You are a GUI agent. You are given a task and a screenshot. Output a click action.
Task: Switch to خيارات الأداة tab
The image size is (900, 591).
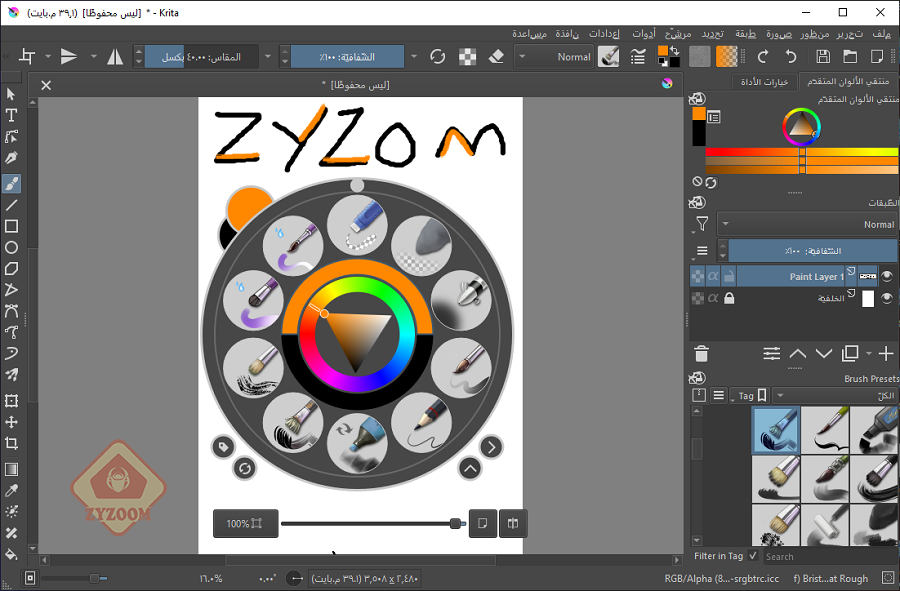(765, 82)
